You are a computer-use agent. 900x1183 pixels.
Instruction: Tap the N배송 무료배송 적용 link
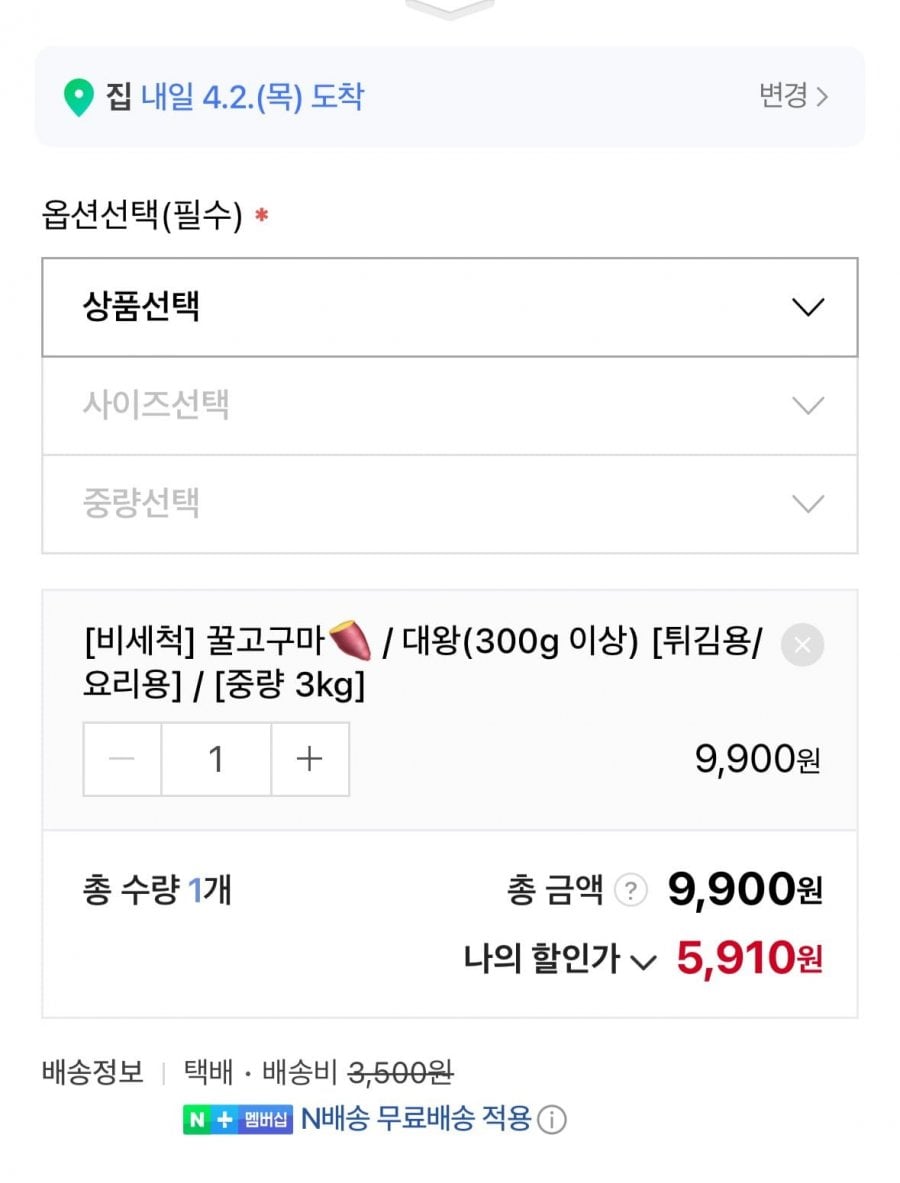tap(415, 1118)
